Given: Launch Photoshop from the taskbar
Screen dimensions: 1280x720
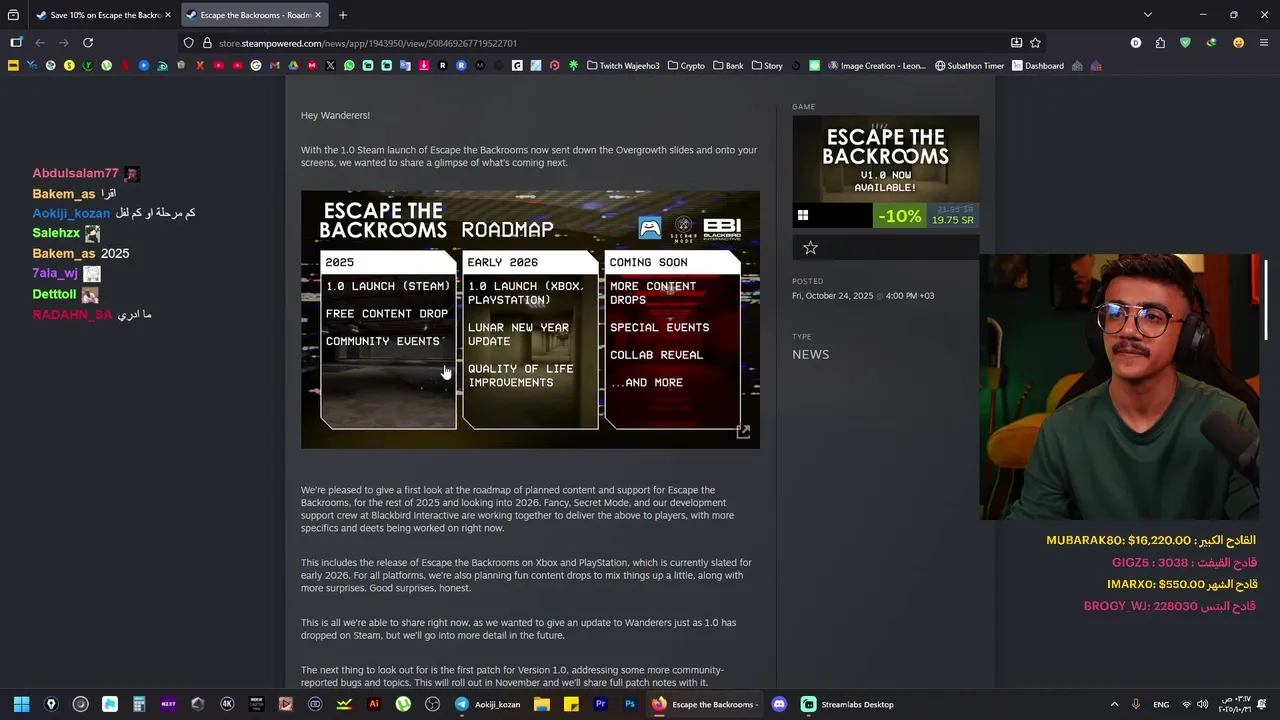Looking at the screenshot, I should (x=629, y=704).
